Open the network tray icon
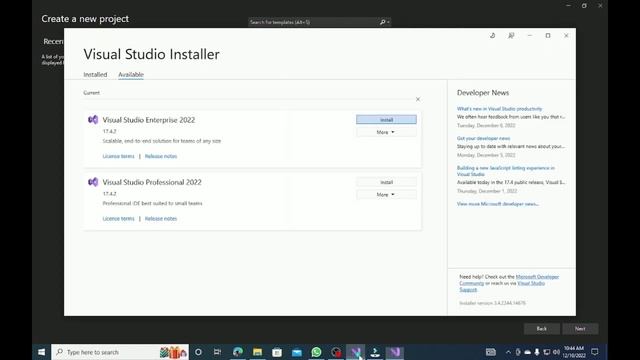The width and height of the screenshot is (640, 360). pyautogui.click(x=547, y=352)
